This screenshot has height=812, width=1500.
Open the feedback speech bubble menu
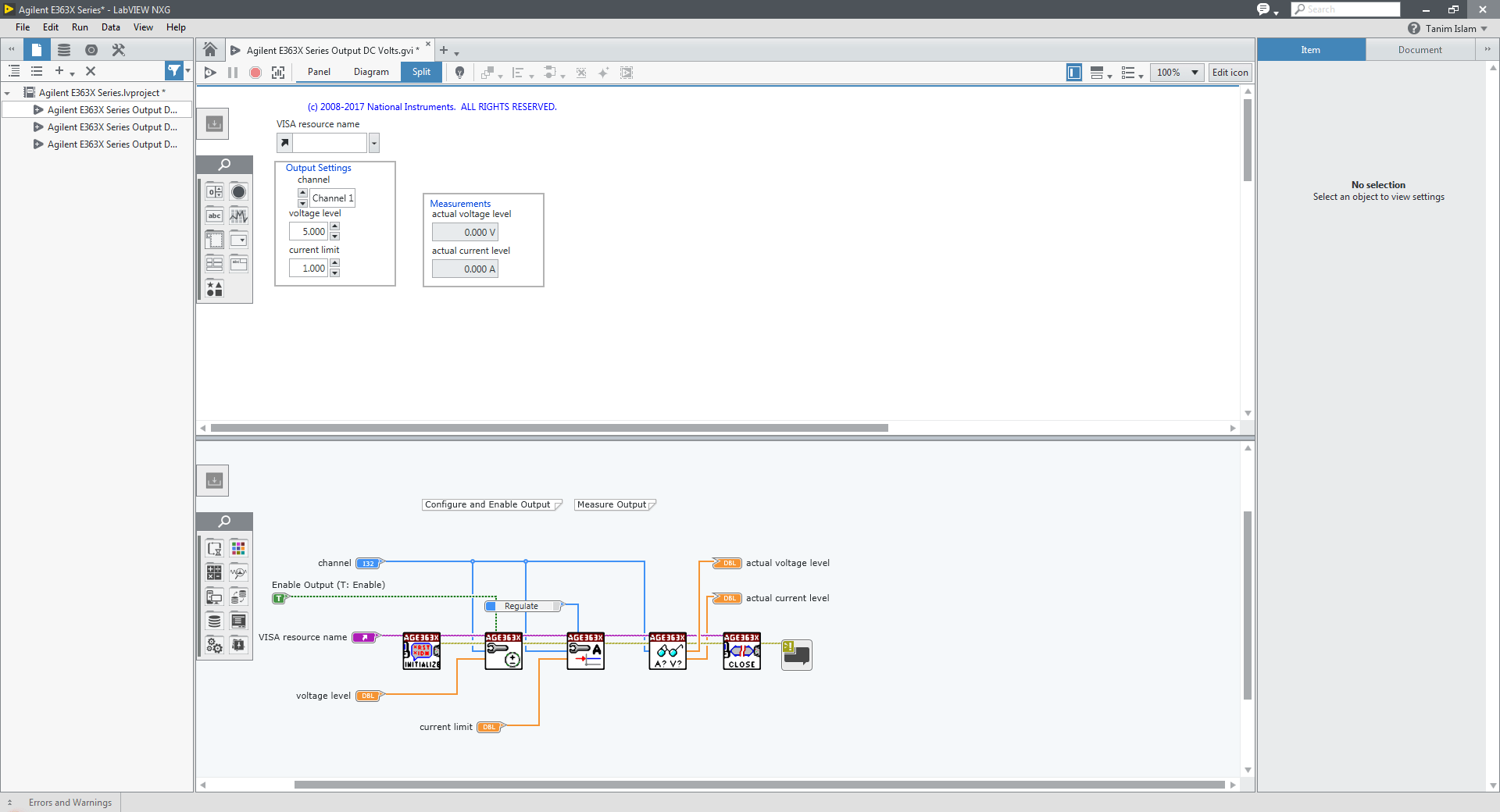(1266, 9)
